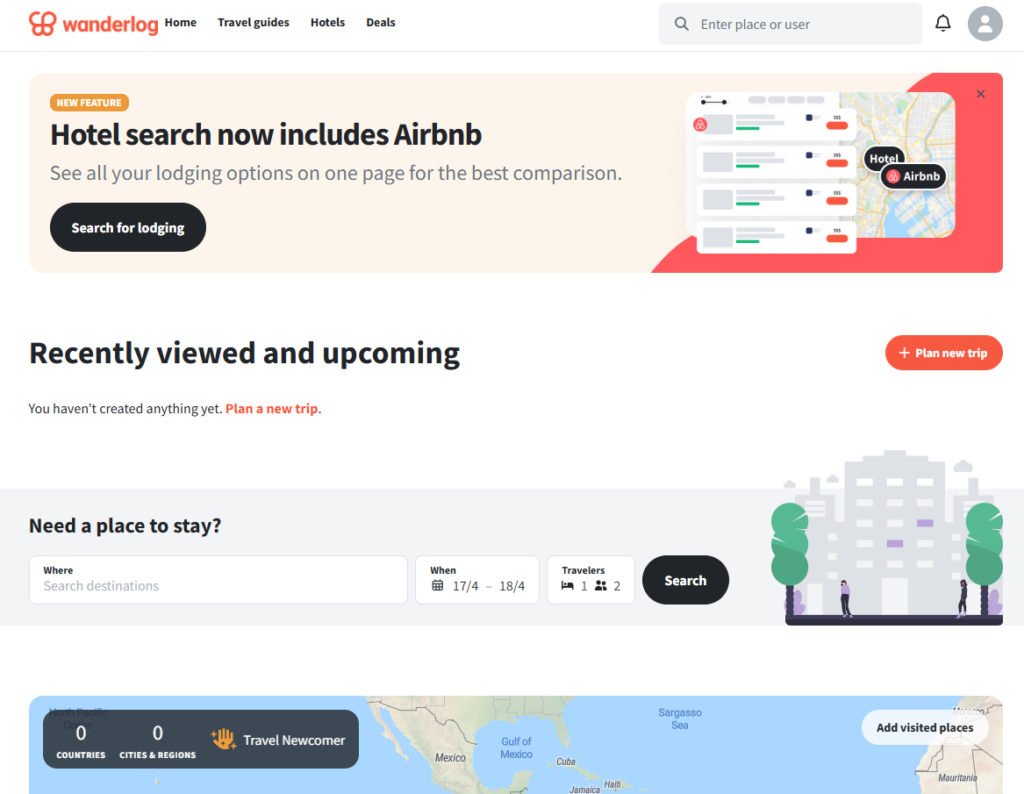Open Travel guides in navigation
1024x794 pixels.
[x=253, y=22]
